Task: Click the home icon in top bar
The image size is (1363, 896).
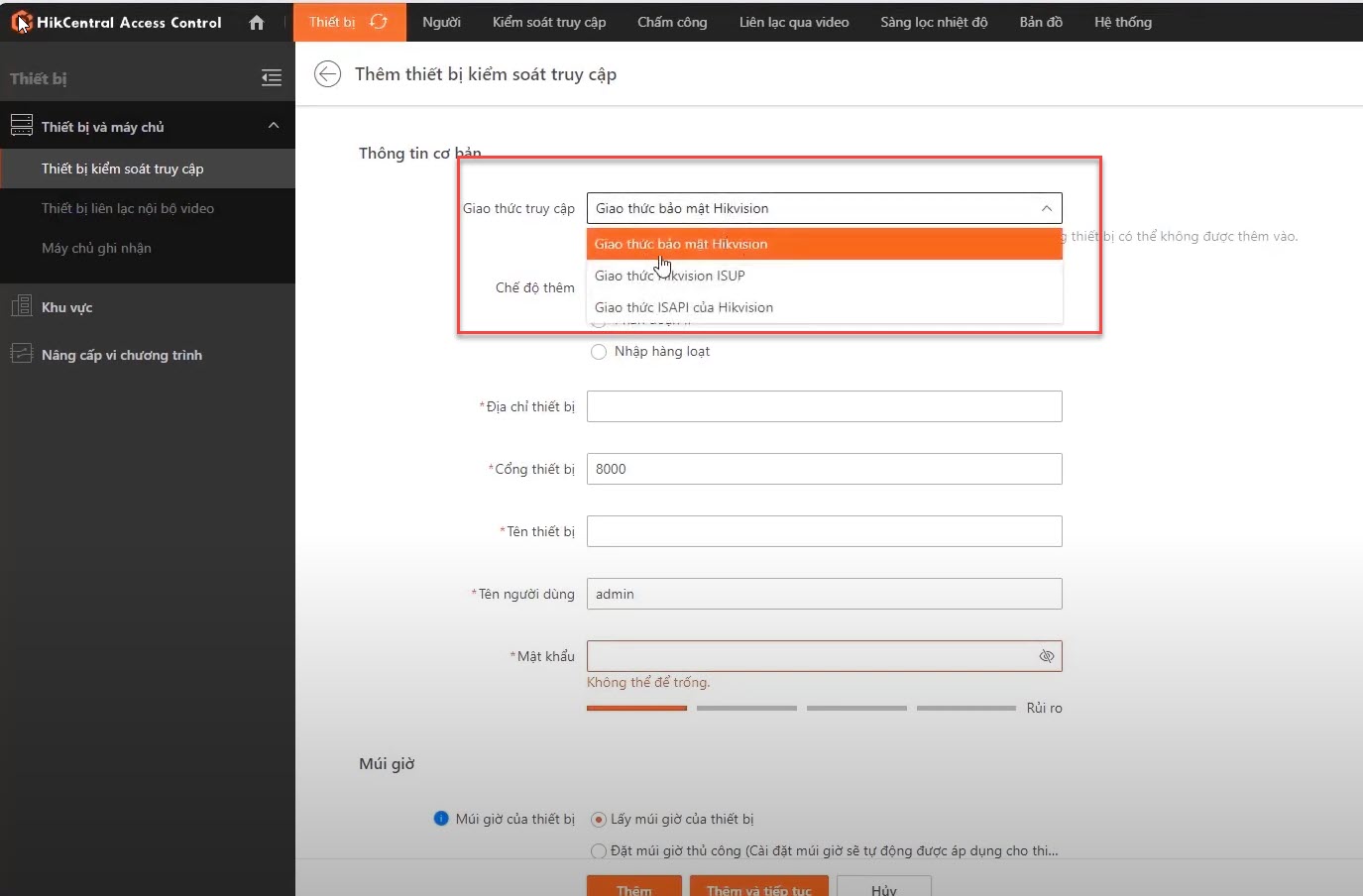Action: coord(257,22)
